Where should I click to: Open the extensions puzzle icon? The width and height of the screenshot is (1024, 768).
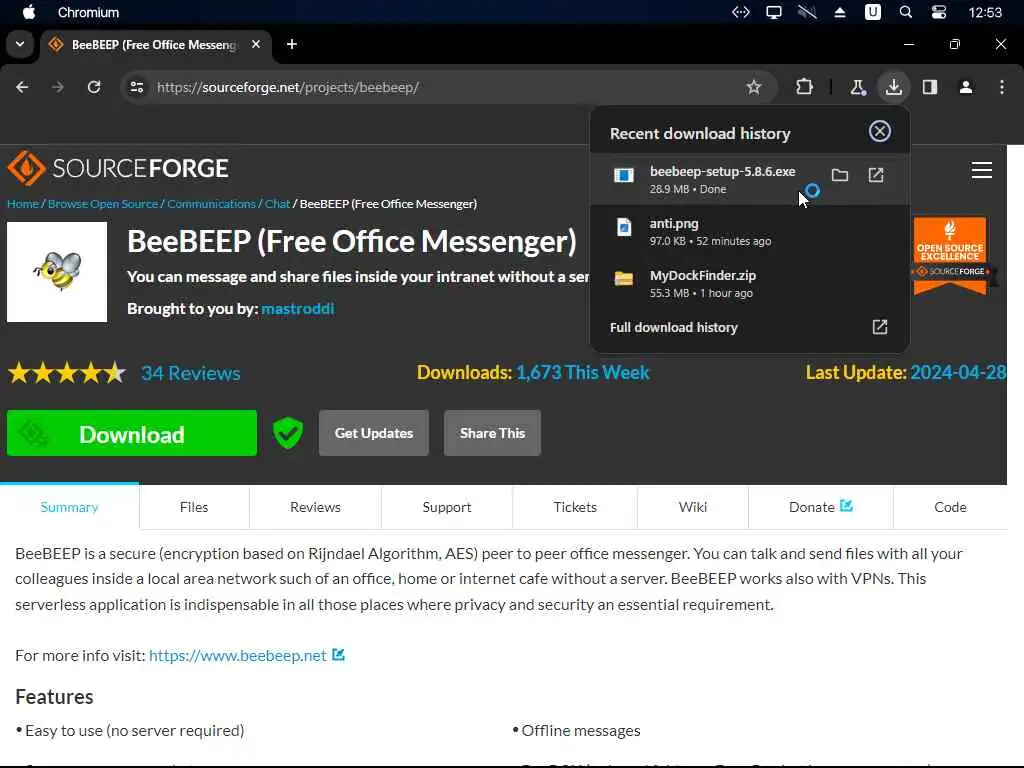[x=805, y=87]
